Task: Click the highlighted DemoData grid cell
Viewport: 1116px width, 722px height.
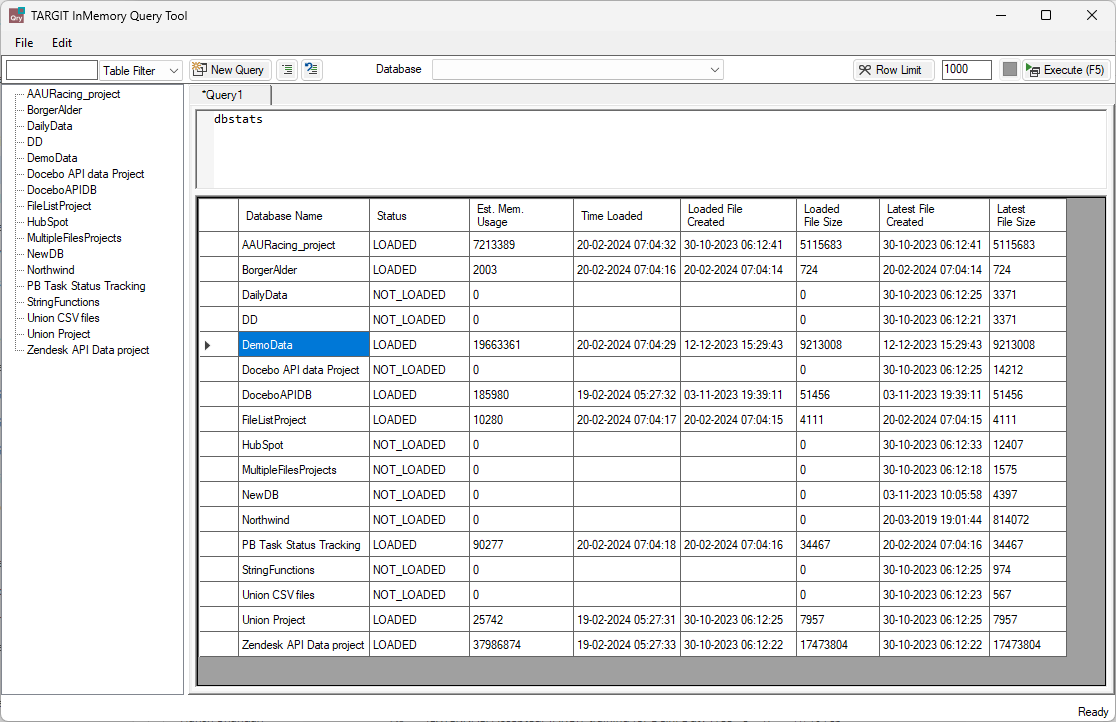Action: 304,345
